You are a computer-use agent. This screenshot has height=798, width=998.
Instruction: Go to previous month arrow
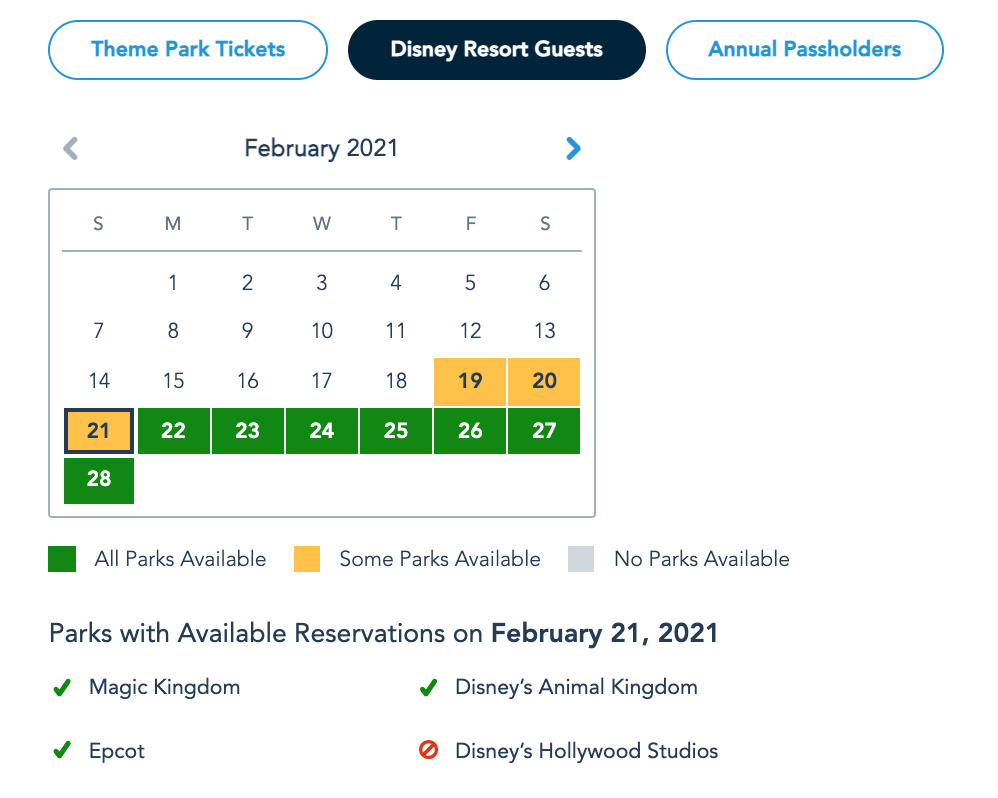pos(70,149)
